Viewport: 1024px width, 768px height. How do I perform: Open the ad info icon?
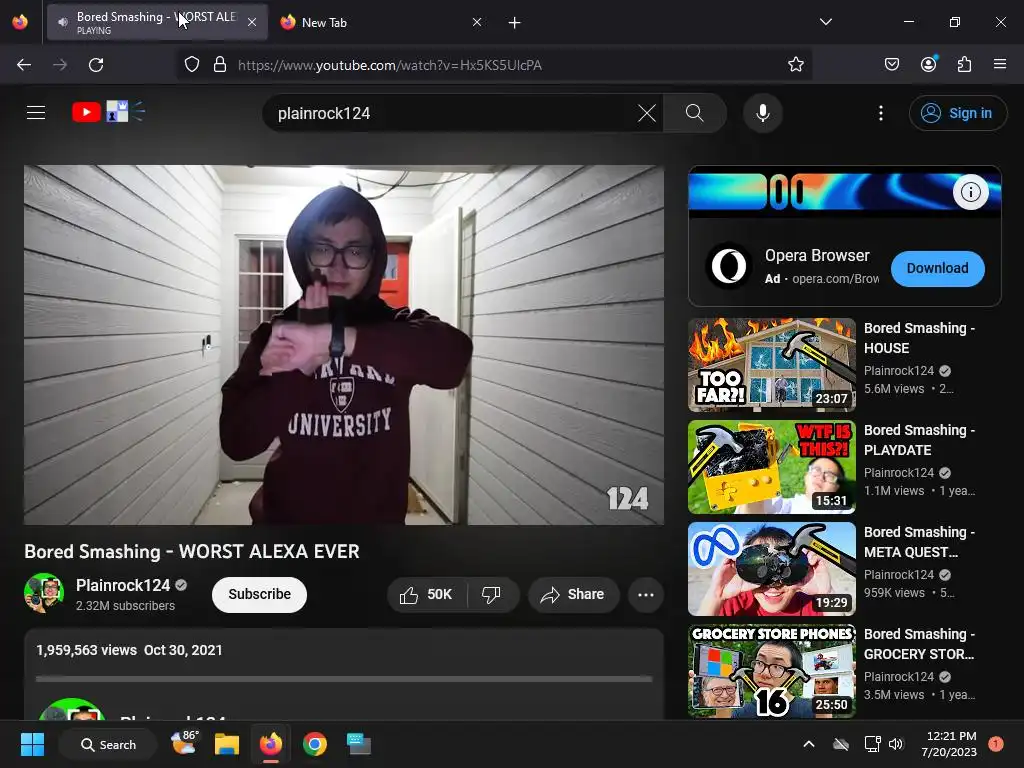coord(970,192)
